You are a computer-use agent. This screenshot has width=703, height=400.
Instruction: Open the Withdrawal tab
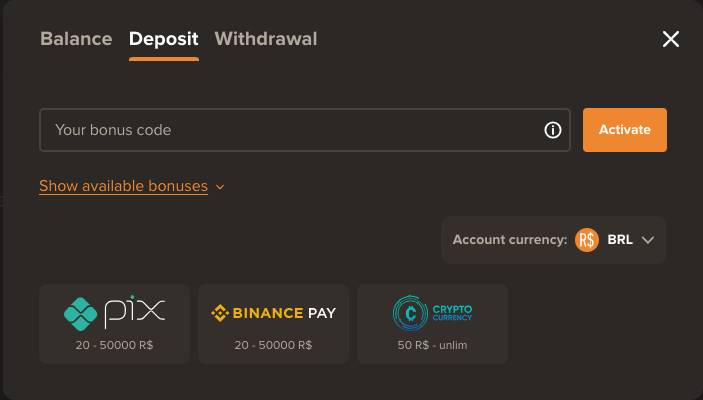266,40
